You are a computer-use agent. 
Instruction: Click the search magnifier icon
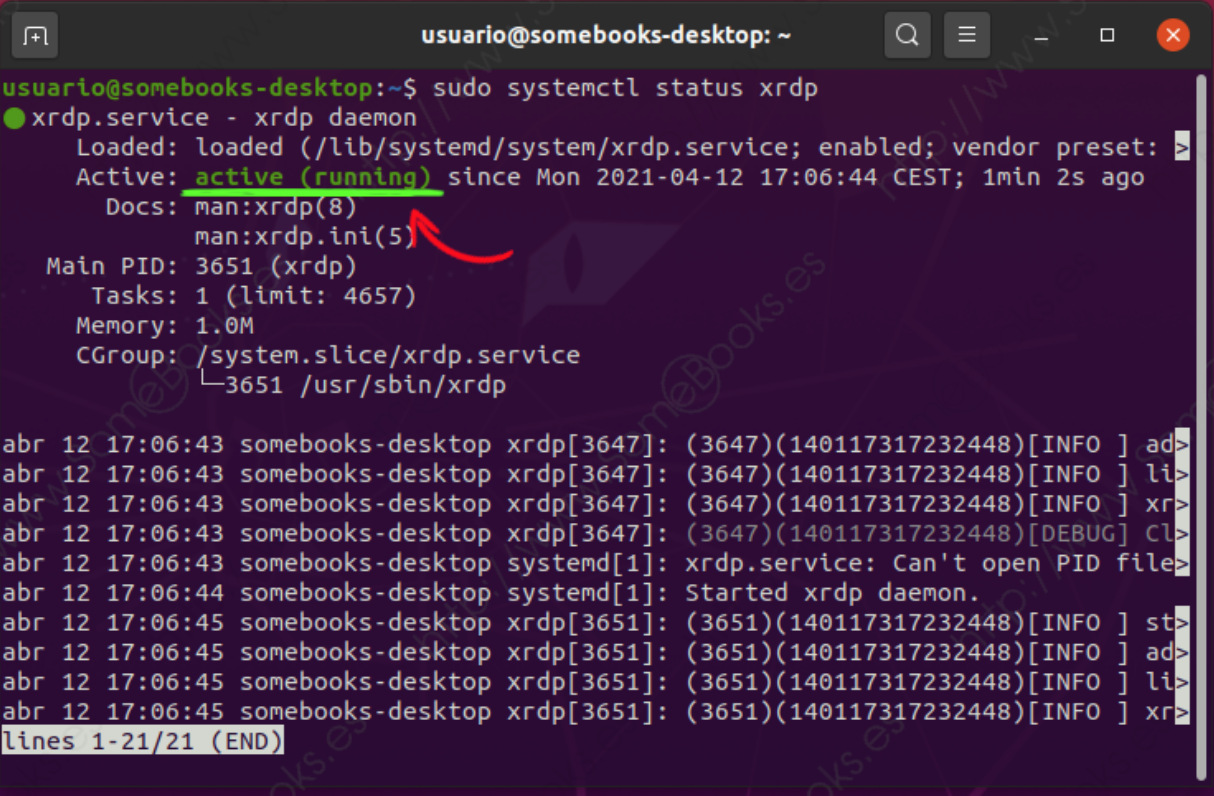pos(907,36)
